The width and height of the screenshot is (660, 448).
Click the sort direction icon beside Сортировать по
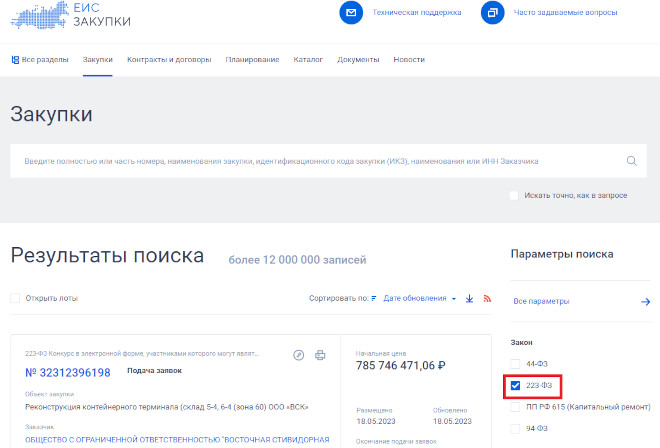coord(374,298)
